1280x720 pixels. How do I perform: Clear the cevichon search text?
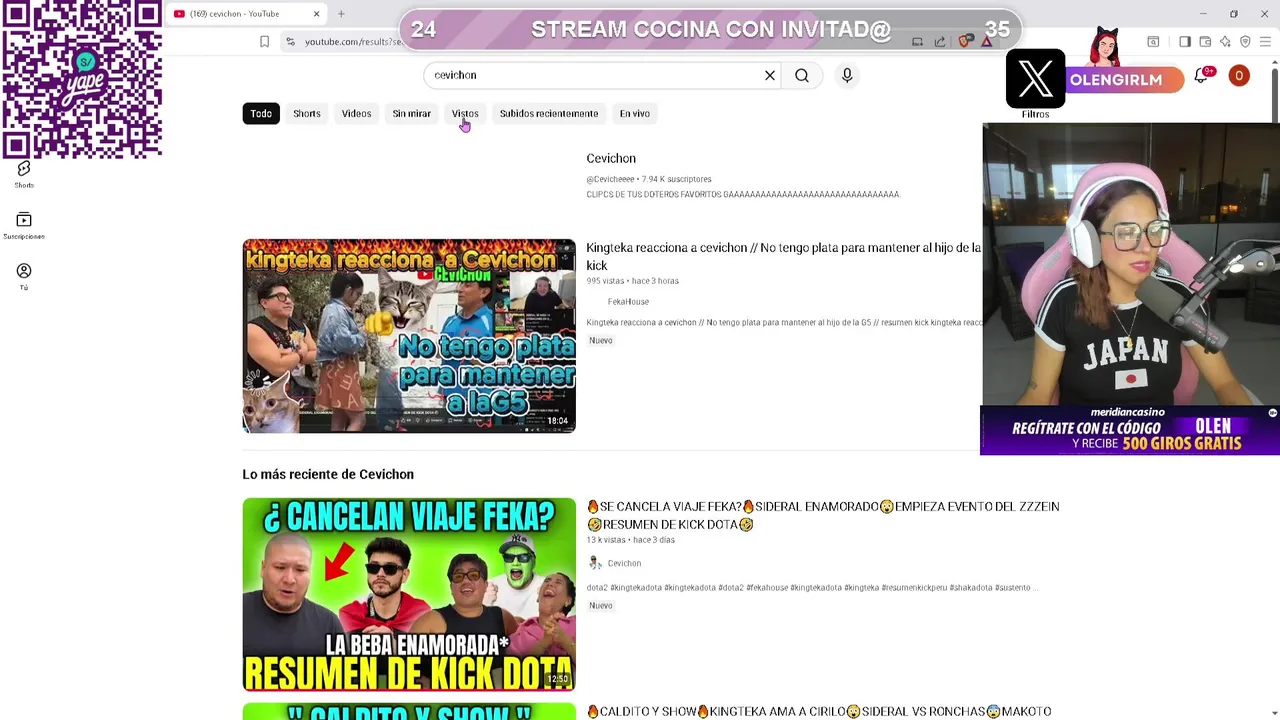(x=770, y=75)
